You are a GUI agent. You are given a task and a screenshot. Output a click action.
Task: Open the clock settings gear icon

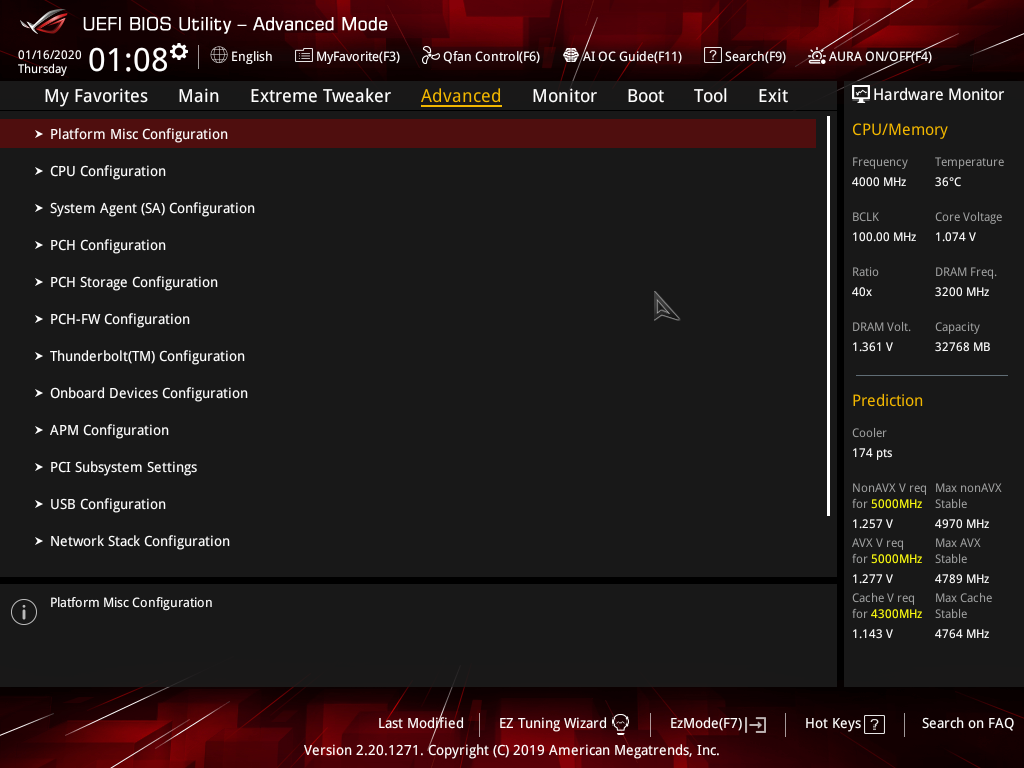pos(179,51)
